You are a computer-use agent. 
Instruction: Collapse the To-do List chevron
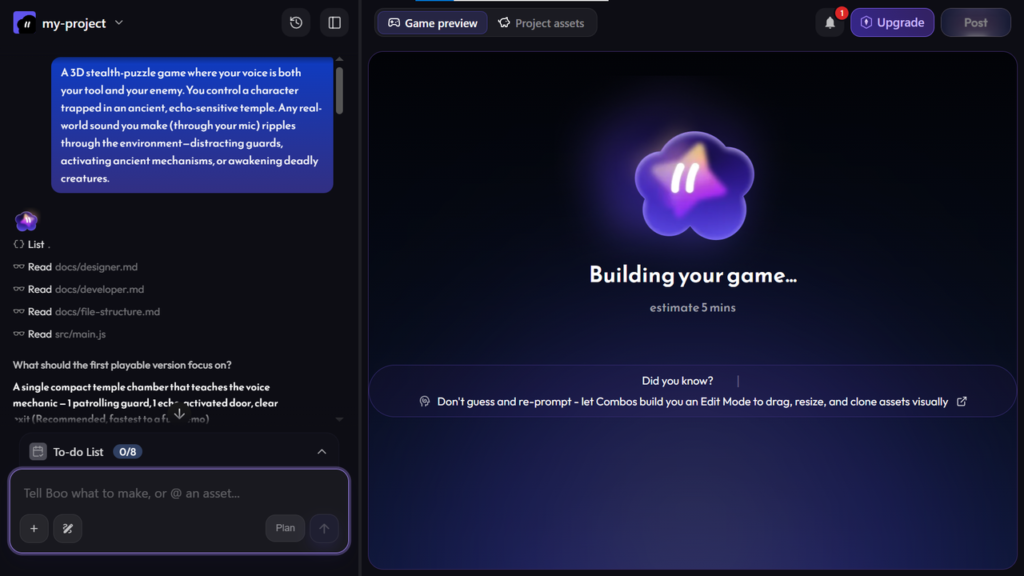coord(321,451)
